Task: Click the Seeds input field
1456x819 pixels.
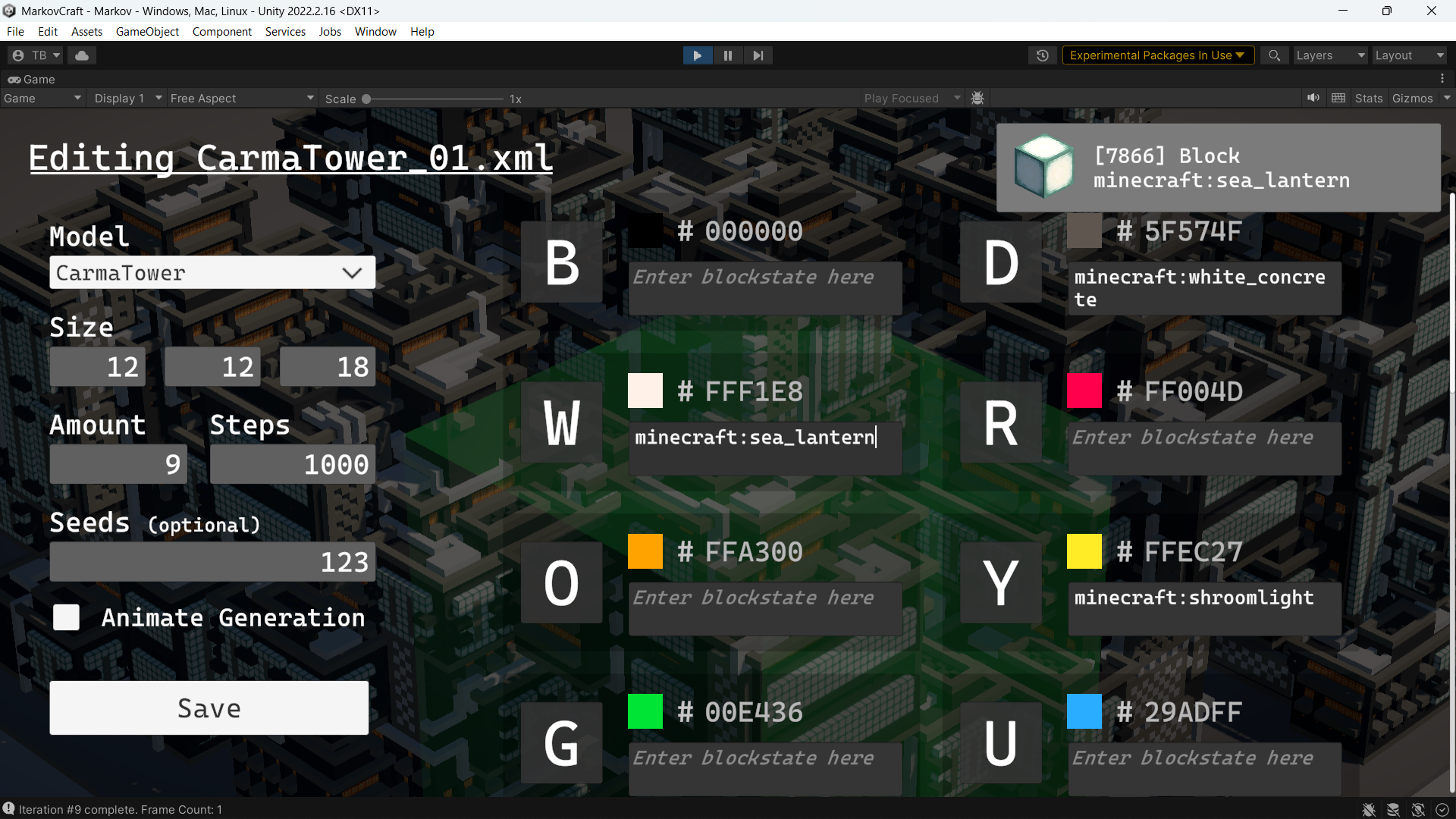Action: click(x=212, y=561)
